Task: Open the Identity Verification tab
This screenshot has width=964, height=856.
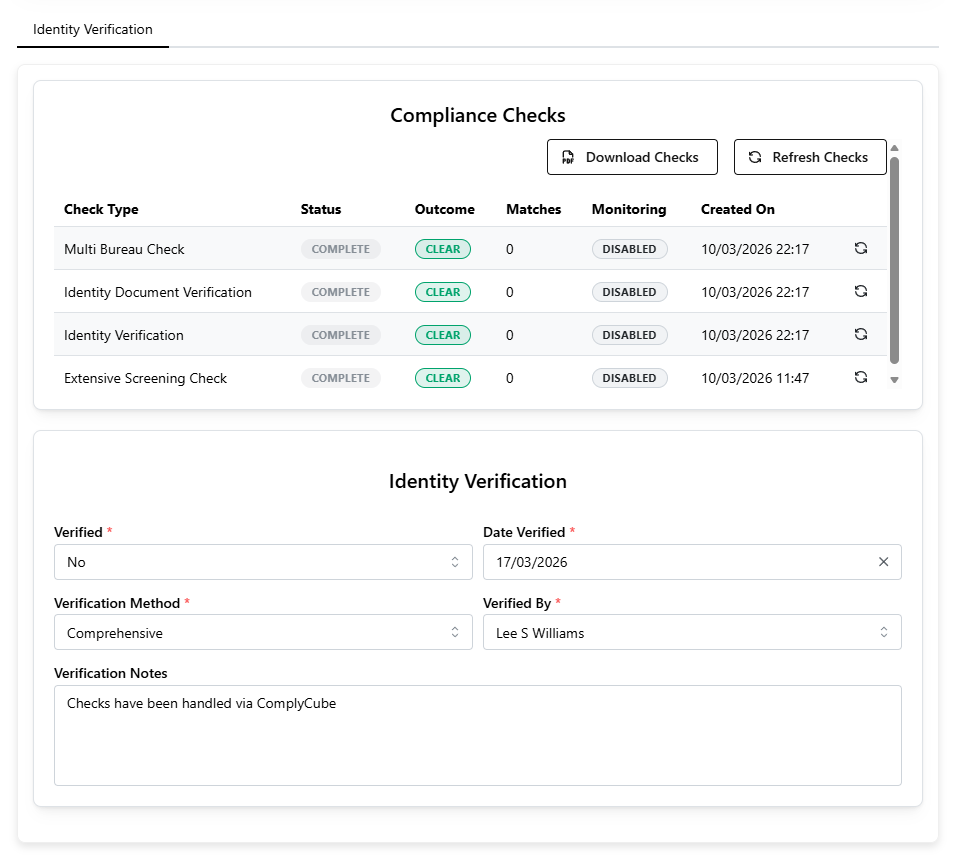Action: click(x=93, y=30)
